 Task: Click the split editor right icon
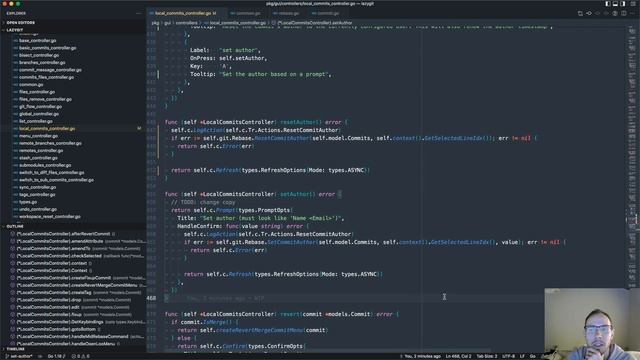pyautogui.click(x=623, y=13)
